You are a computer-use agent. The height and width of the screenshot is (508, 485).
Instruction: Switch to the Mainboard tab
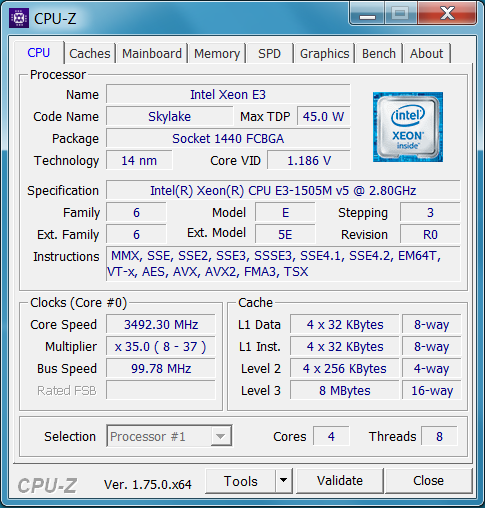click(152, 53)
